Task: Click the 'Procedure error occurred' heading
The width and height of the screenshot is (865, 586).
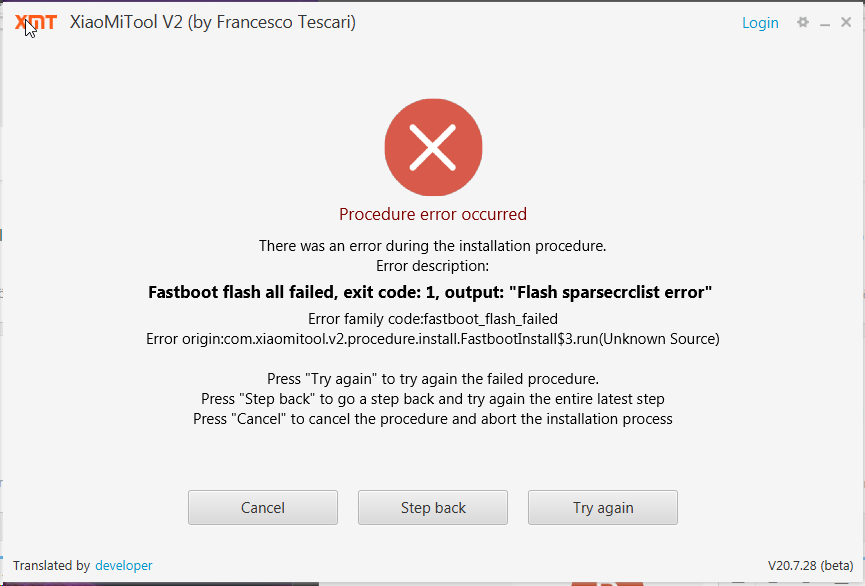Action: pyautogui.click(x=433, y=214)
